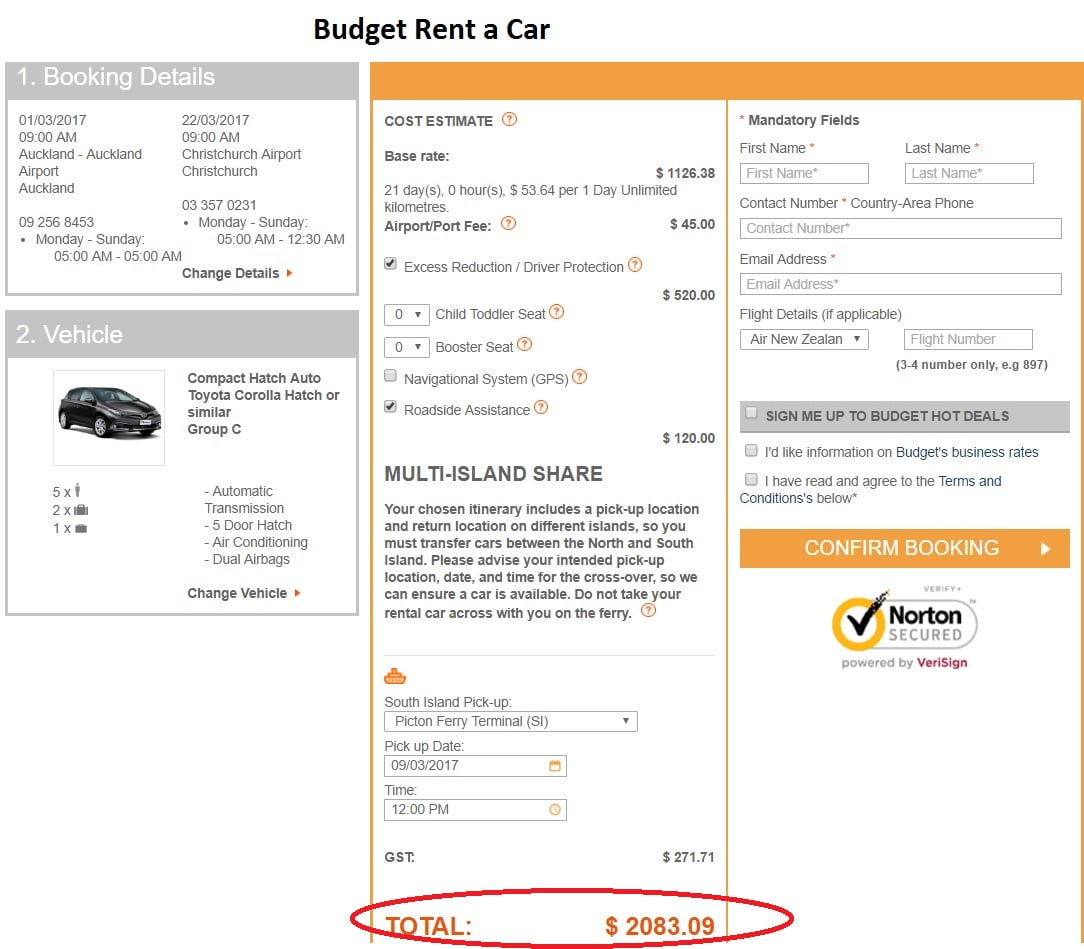
Task: Click the Change Vehicle link
Action: click(x=237, y=593)
